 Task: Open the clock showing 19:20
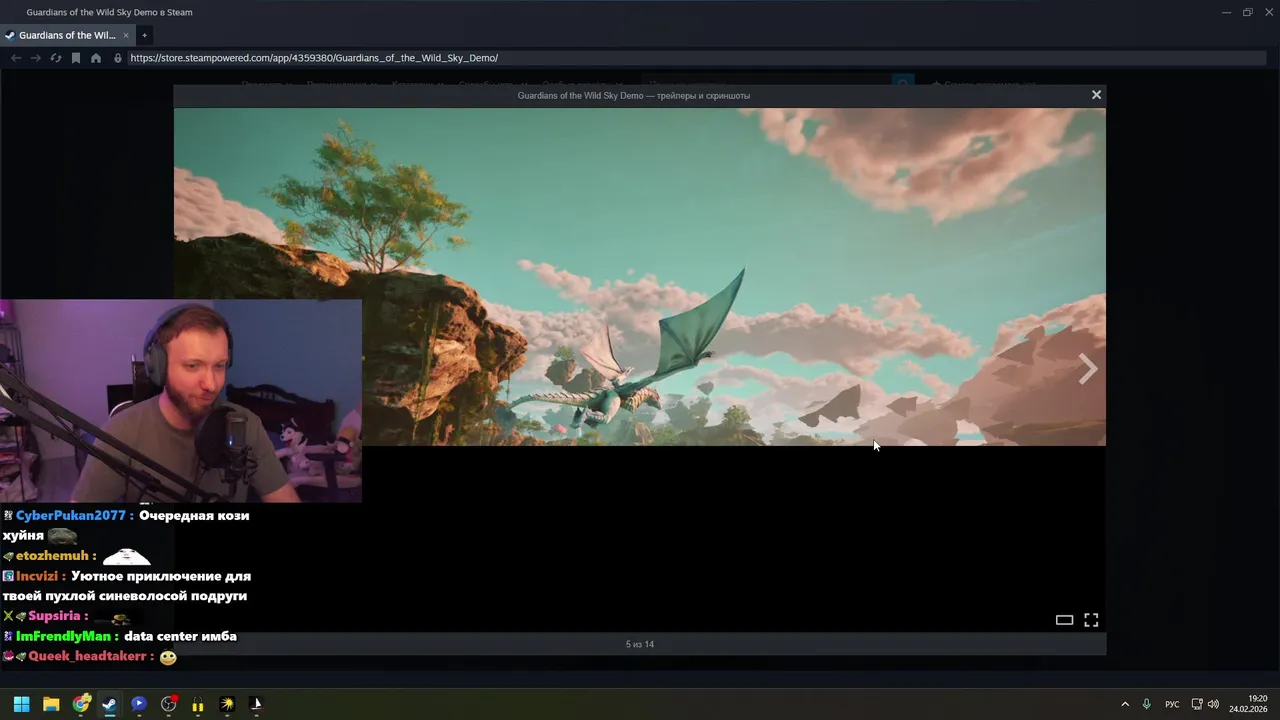[x=1248, y=704]
